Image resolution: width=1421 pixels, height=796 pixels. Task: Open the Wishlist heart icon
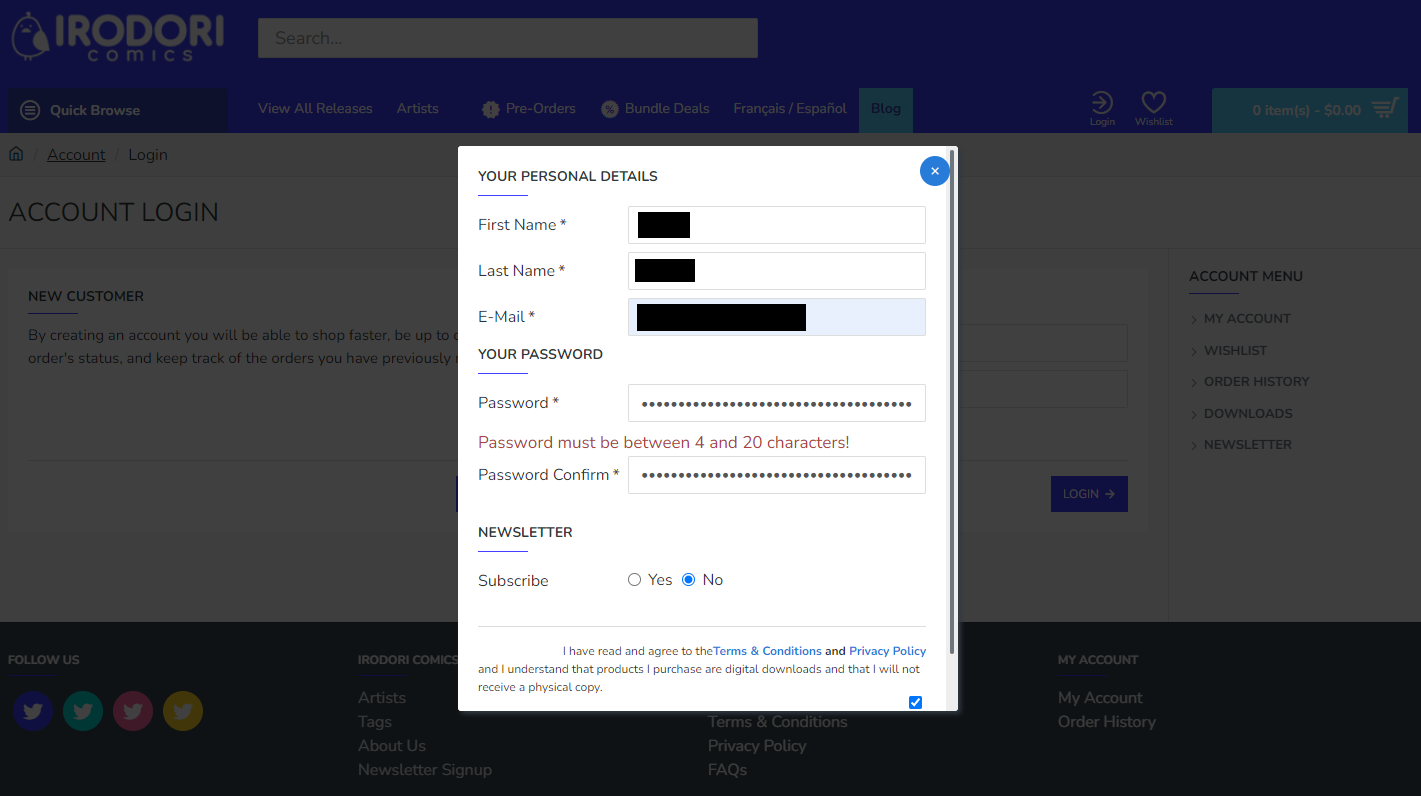1153,108
